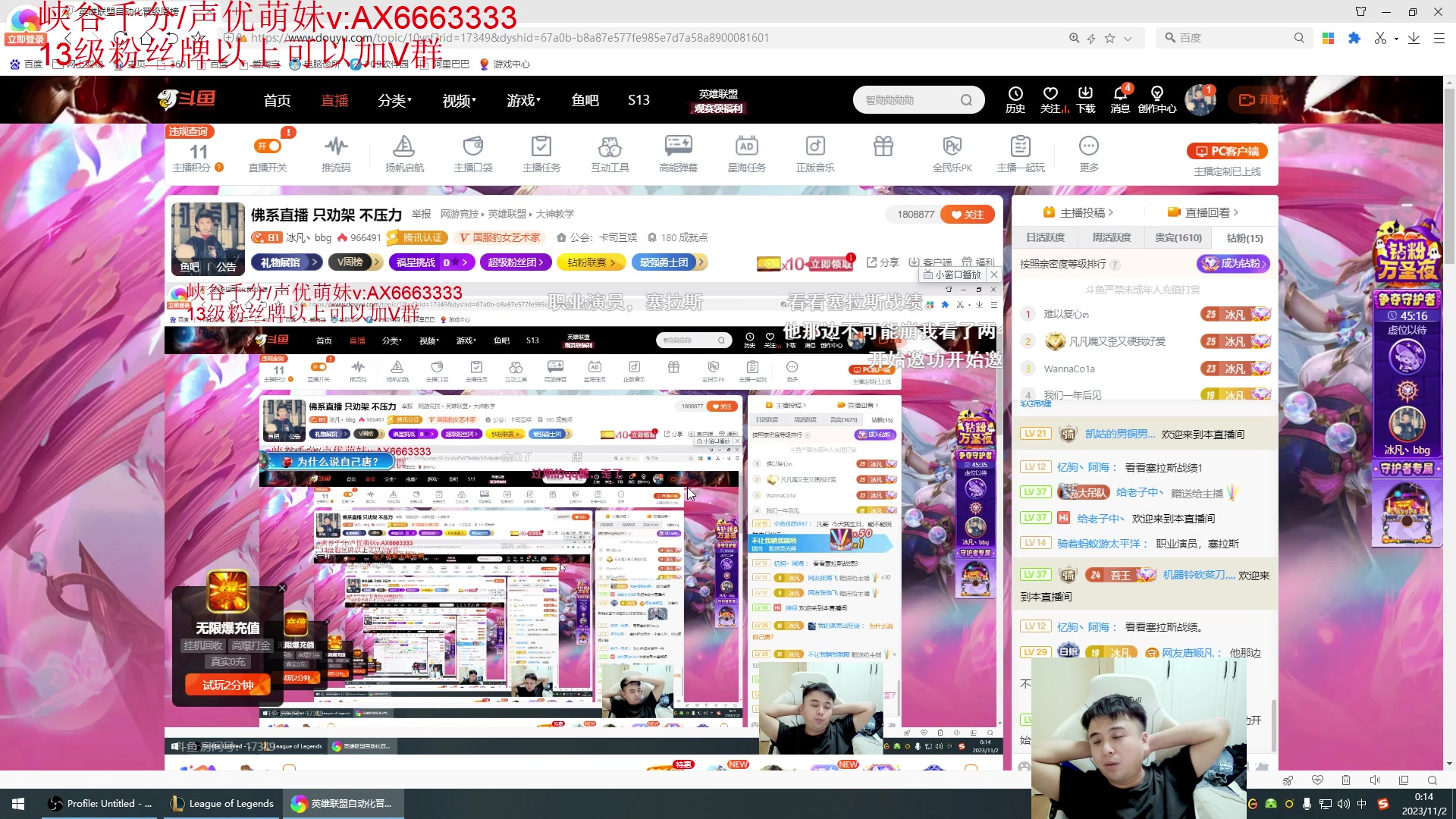
Task: Open the S13 nav item
Action: (639, 100)
